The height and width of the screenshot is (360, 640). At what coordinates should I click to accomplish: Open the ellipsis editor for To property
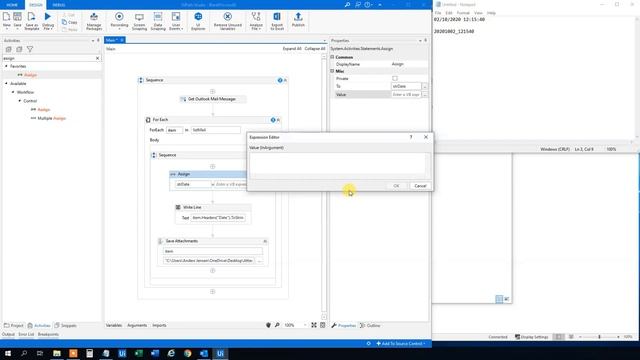(425, 87)
